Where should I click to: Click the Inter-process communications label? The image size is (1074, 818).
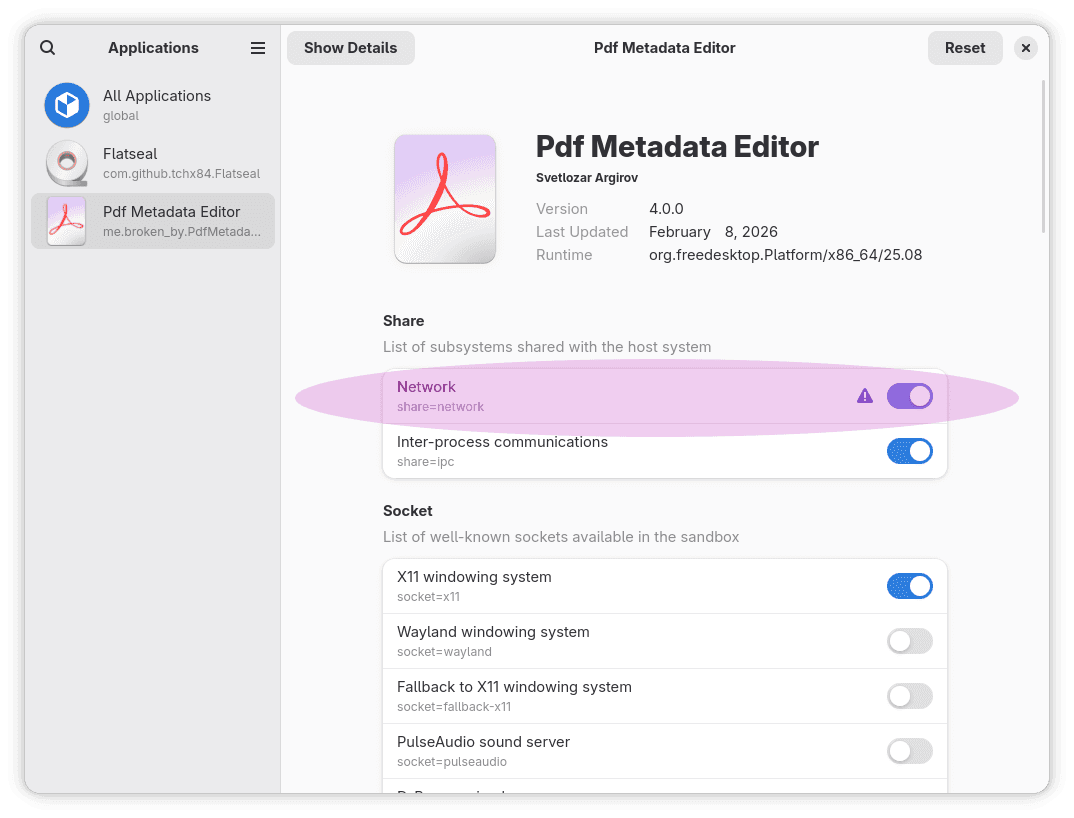[502, 442]
